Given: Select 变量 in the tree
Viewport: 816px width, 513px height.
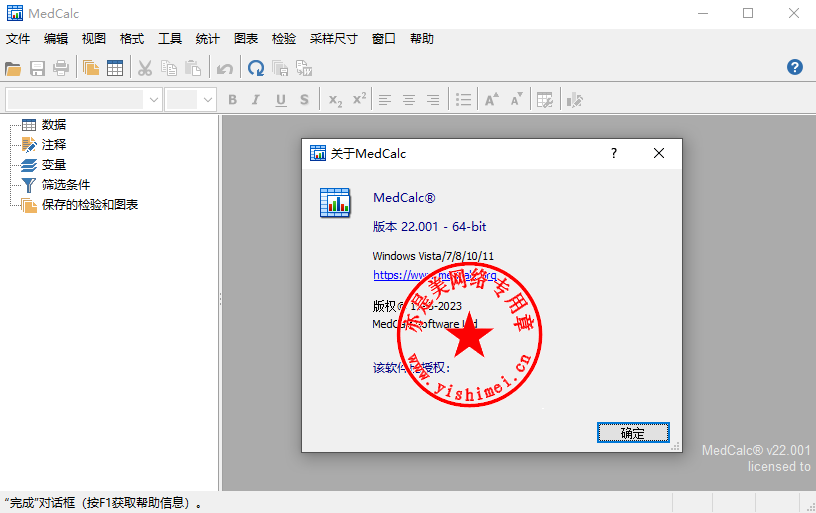Looking at the screenshot, I should (54, 164).
